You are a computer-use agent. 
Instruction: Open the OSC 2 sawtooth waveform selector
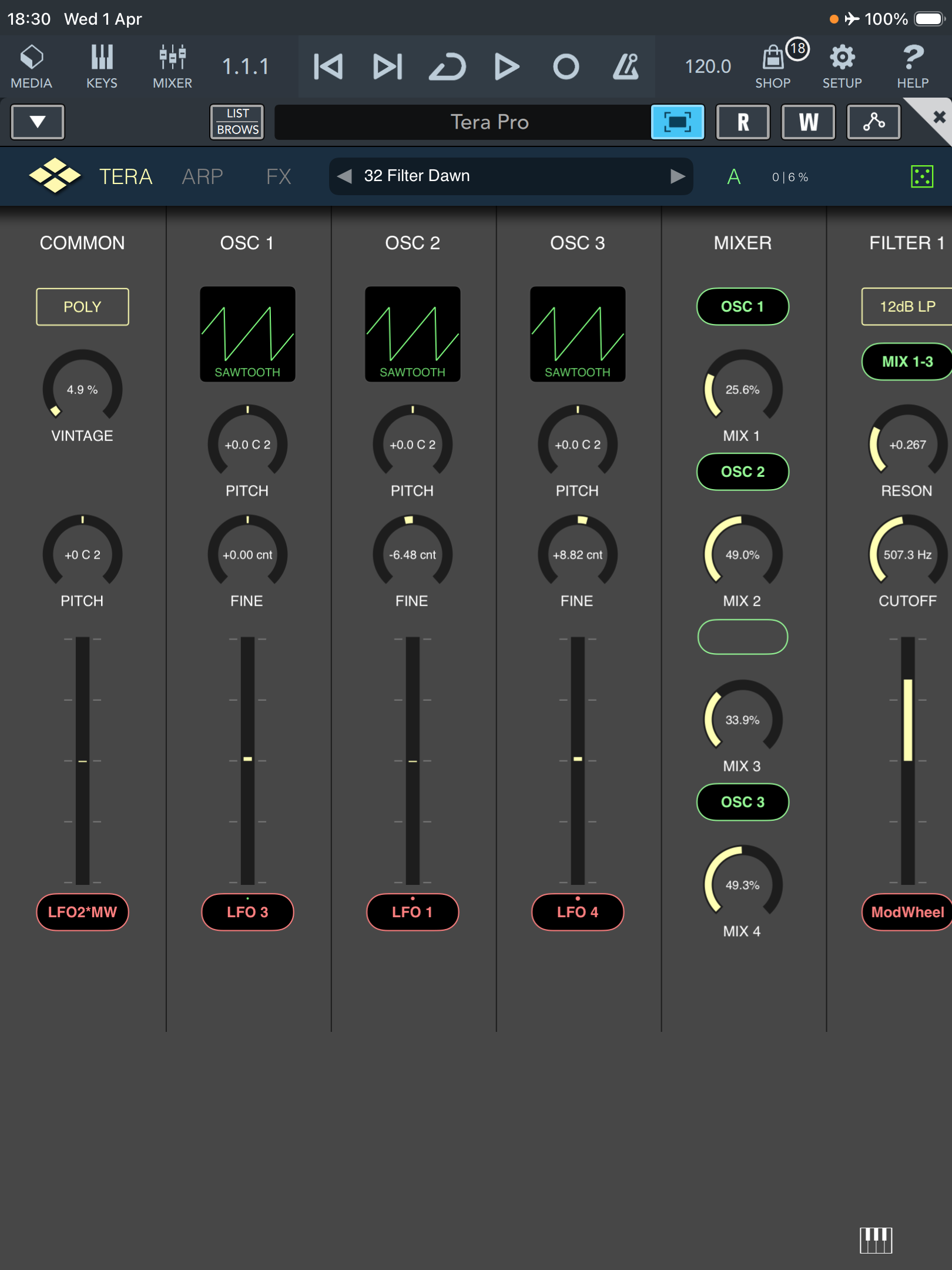[413, 334]
